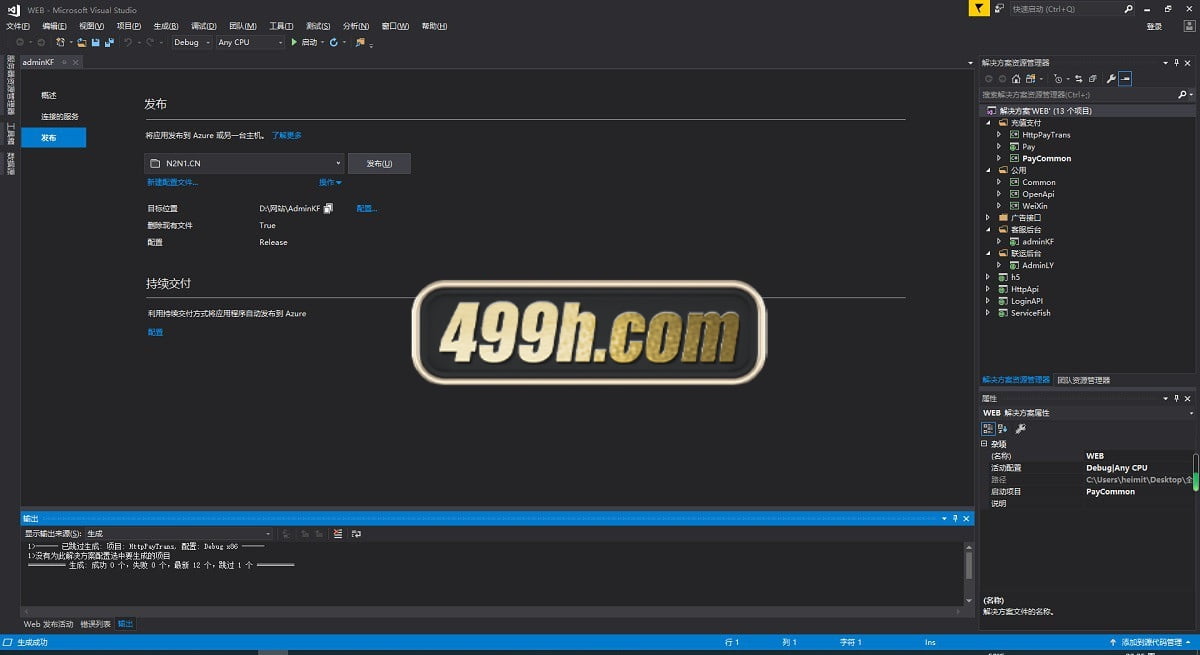Focus the Quick Launch search box
The width and height of the screenshot is (1200, 655).
point(1072,8)
